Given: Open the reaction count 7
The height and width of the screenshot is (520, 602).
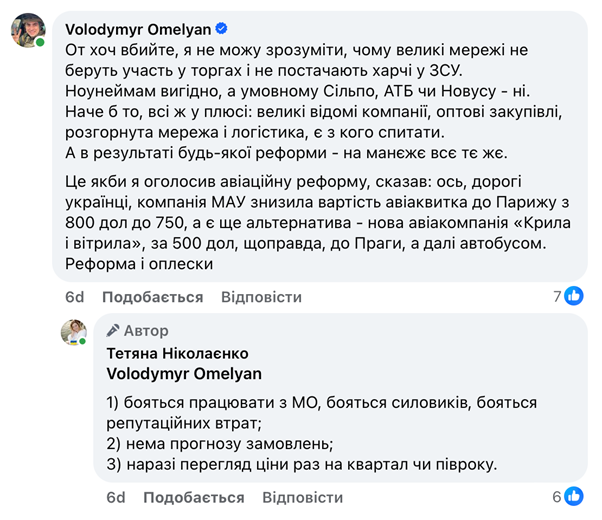Looking at the screenshot, I should click(558, 296).
